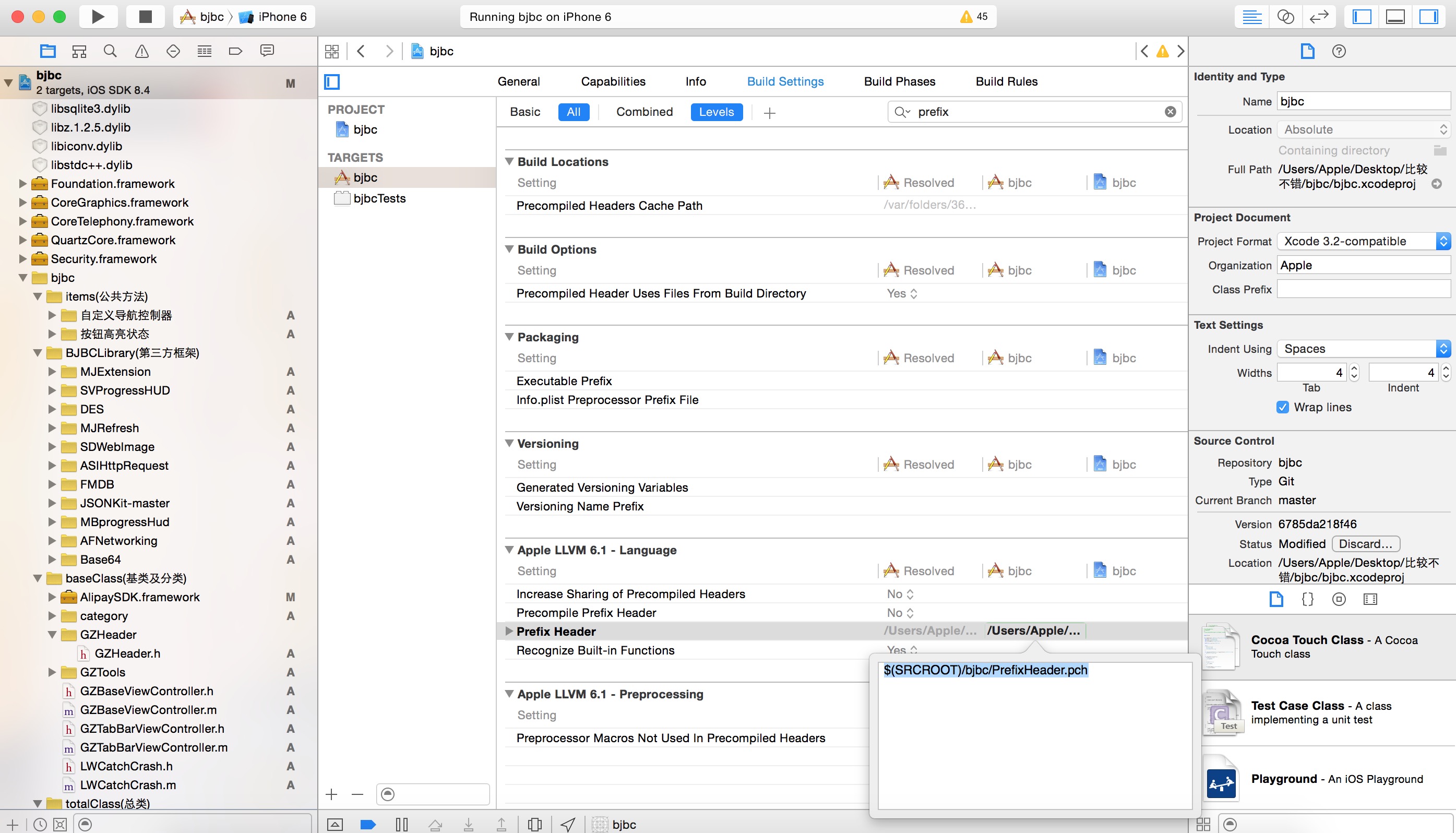Select the Levels view mode
1456x833 pixels.
click(716, 112)
